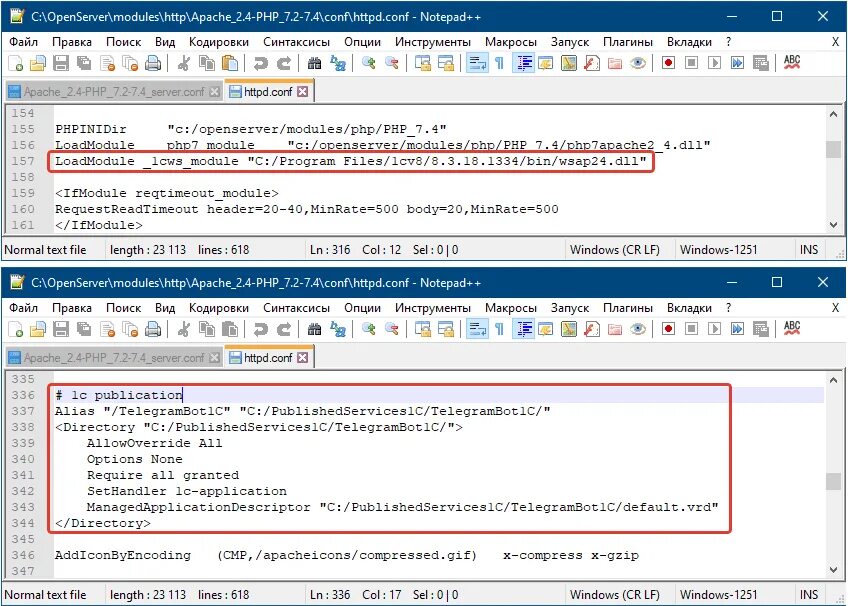Click Close file icon in lower window toolbar
Screen dimensions: 848x606
click(x=107, y=329)
